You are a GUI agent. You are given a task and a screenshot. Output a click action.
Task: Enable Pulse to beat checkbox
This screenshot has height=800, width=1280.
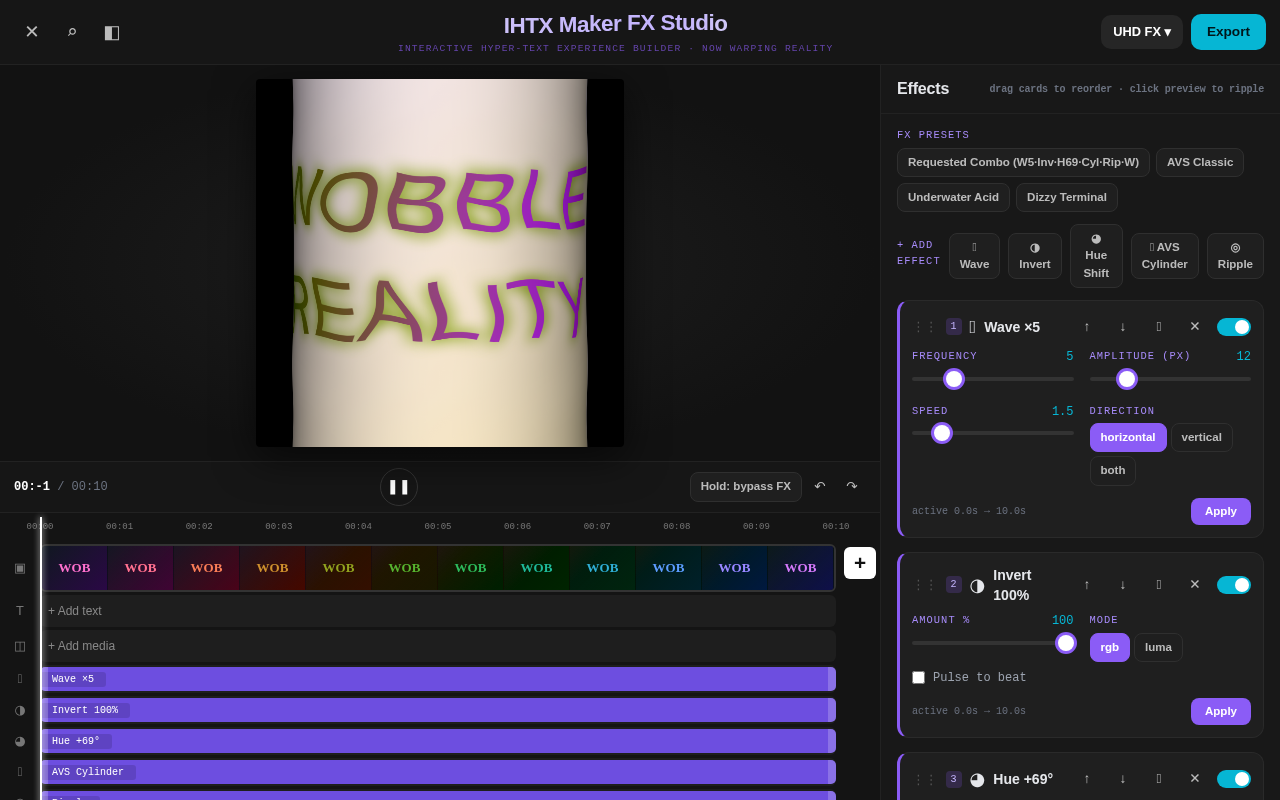(918, 678)
